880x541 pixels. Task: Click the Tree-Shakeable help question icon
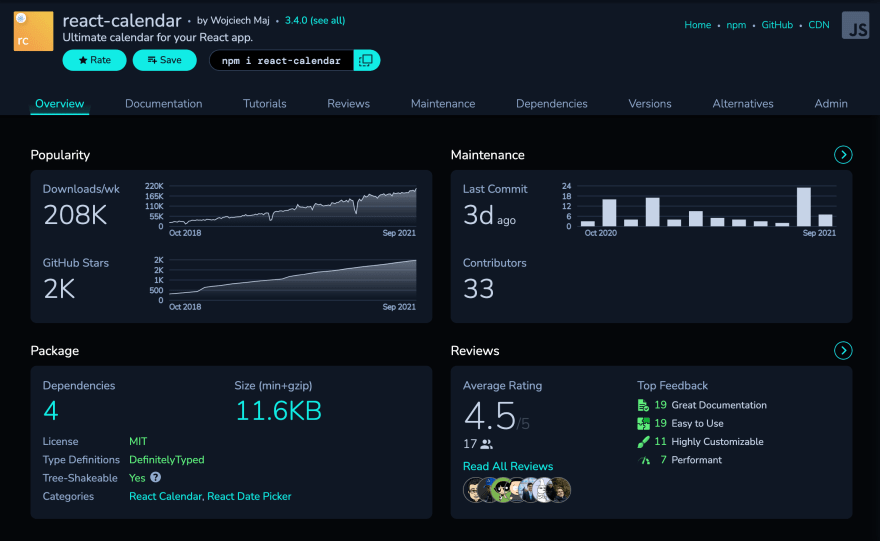point(155,477)
